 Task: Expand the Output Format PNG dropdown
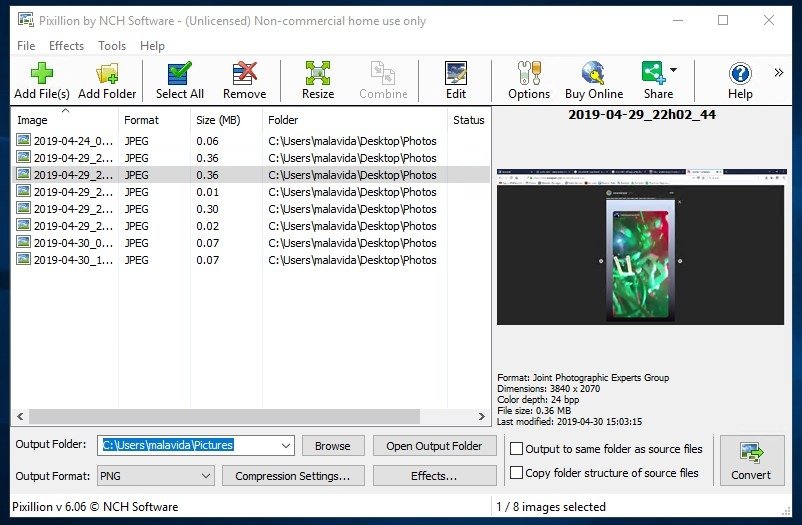point(206,476)
